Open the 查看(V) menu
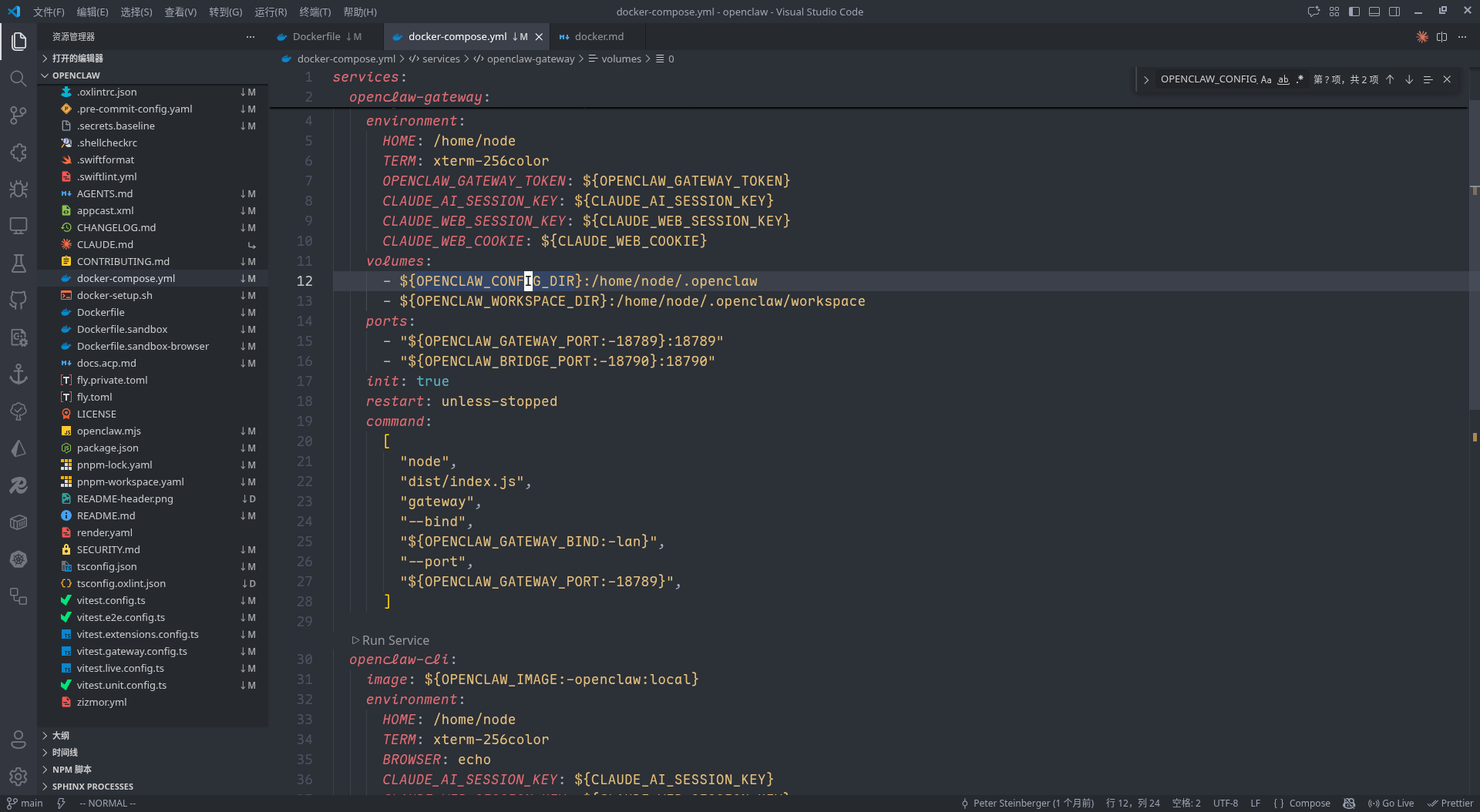 [x=180, y=12]
